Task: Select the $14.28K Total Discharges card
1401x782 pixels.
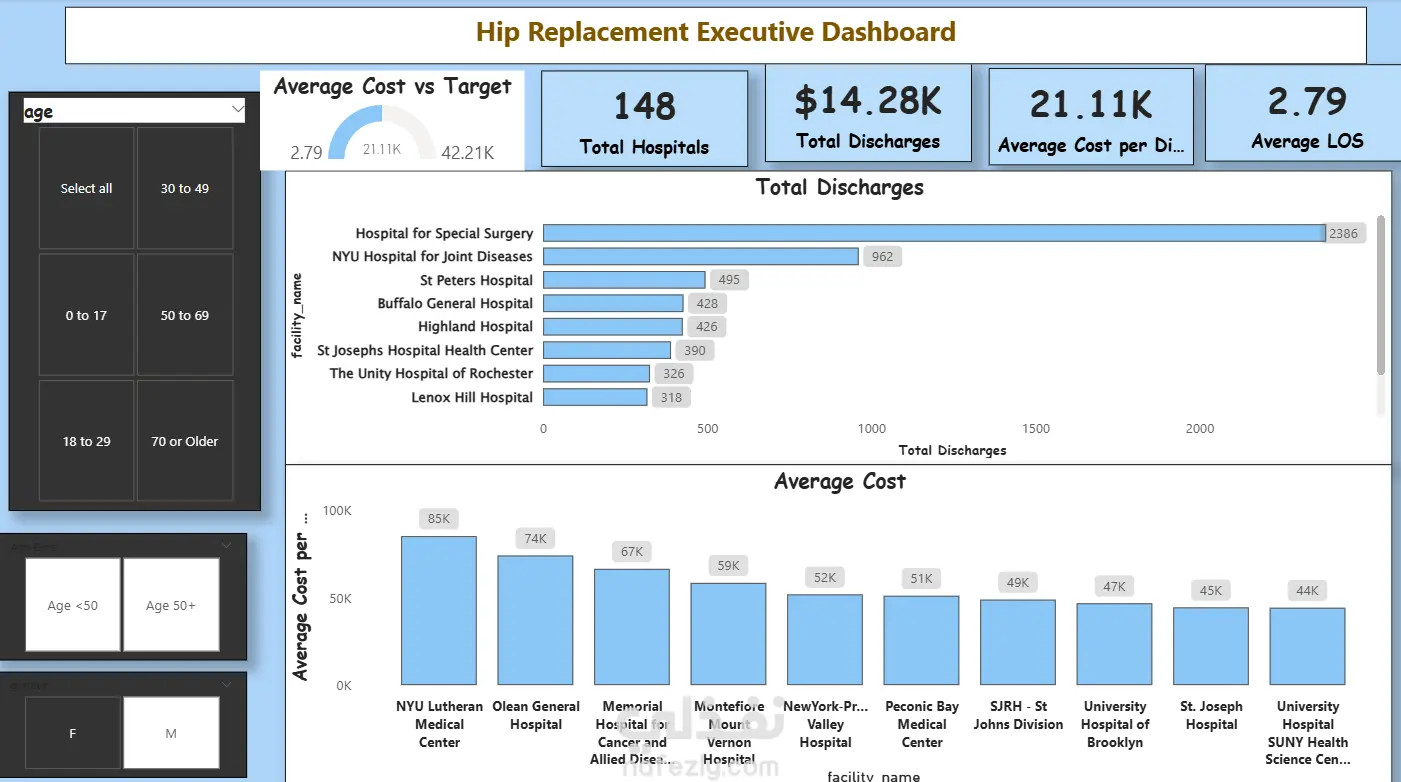Action: pyautogui.click(x=868, y=113)
